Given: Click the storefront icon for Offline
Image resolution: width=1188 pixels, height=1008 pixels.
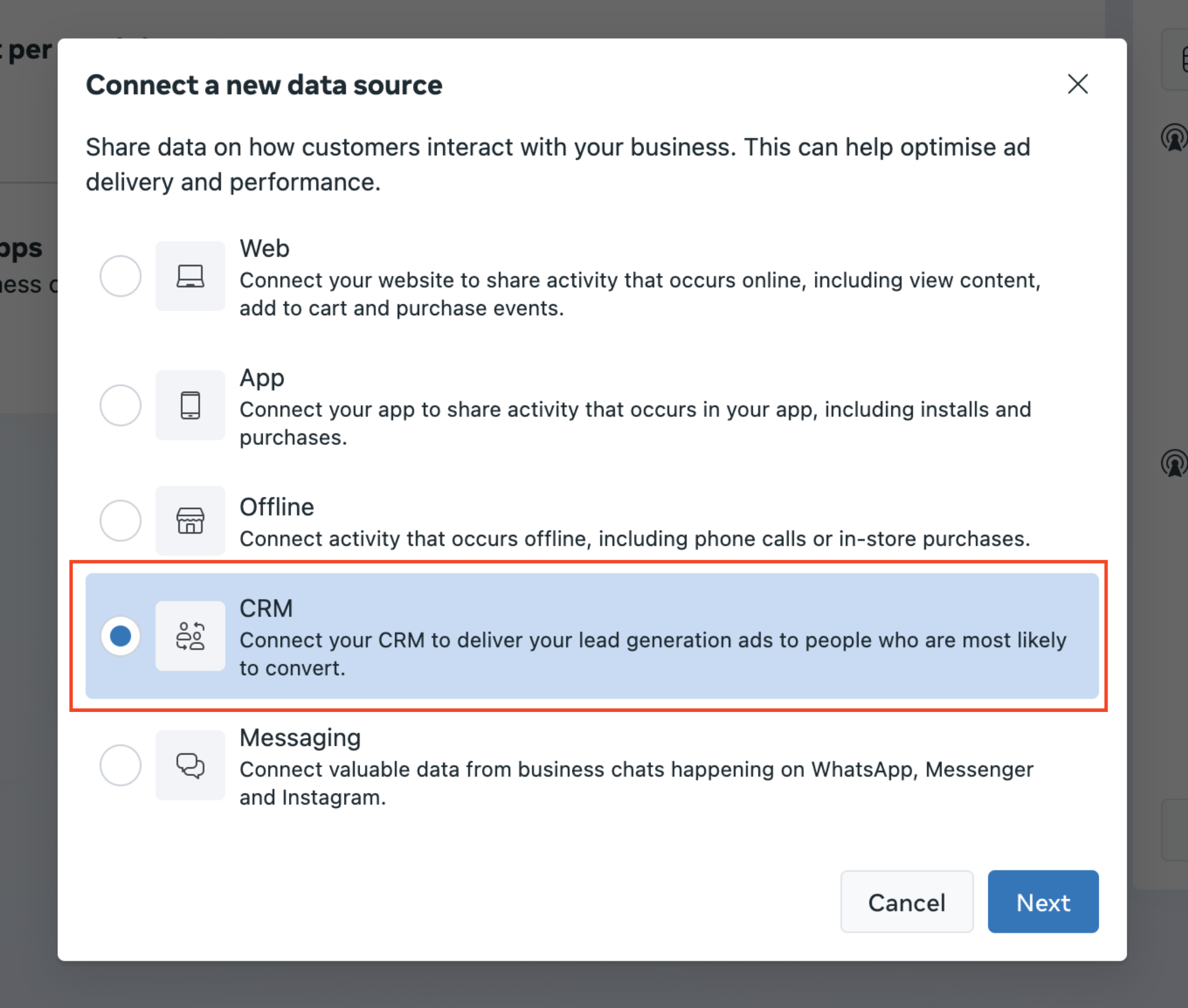Looking at the screenshot, I should tap(190, 520).
